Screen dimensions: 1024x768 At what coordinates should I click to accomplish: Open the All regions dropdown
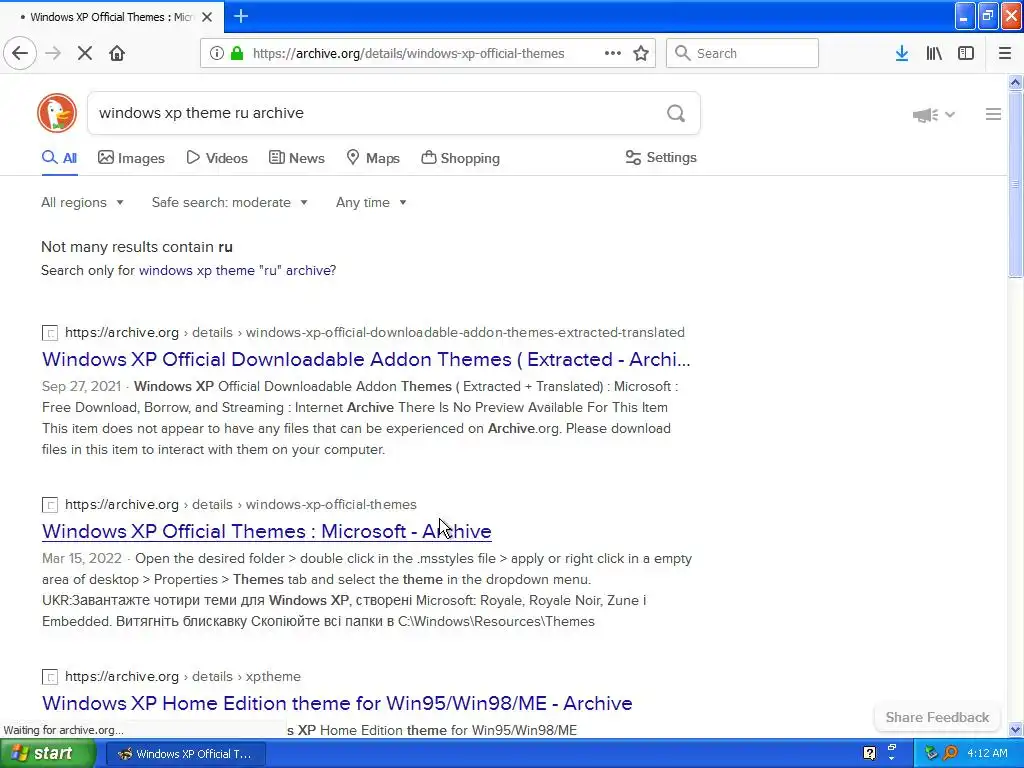click(82, 202)
